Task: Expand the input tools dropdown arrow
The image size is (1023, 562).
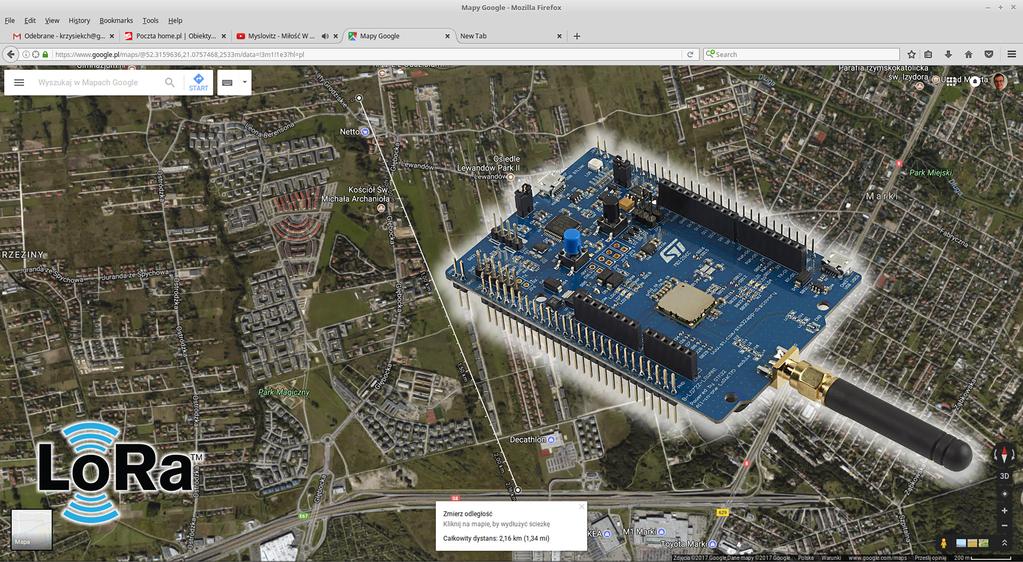Action: [x=245, y=82]
